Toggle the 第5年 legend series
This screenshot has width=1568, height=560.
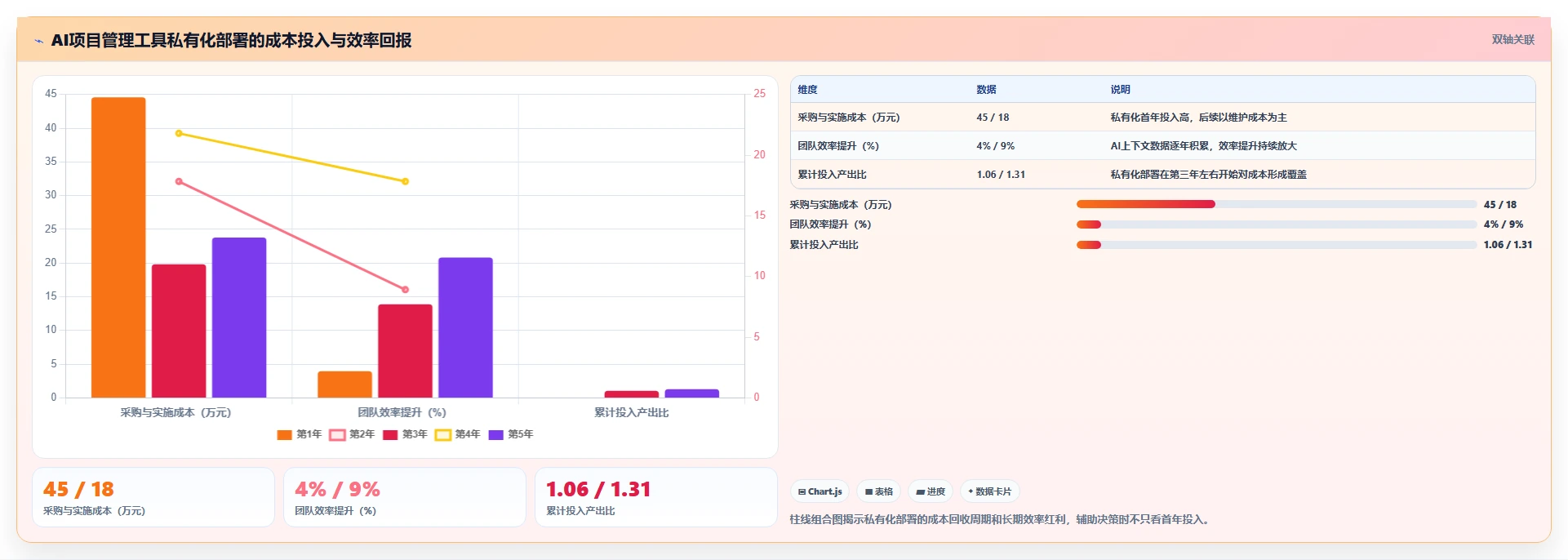coord(511,434)
